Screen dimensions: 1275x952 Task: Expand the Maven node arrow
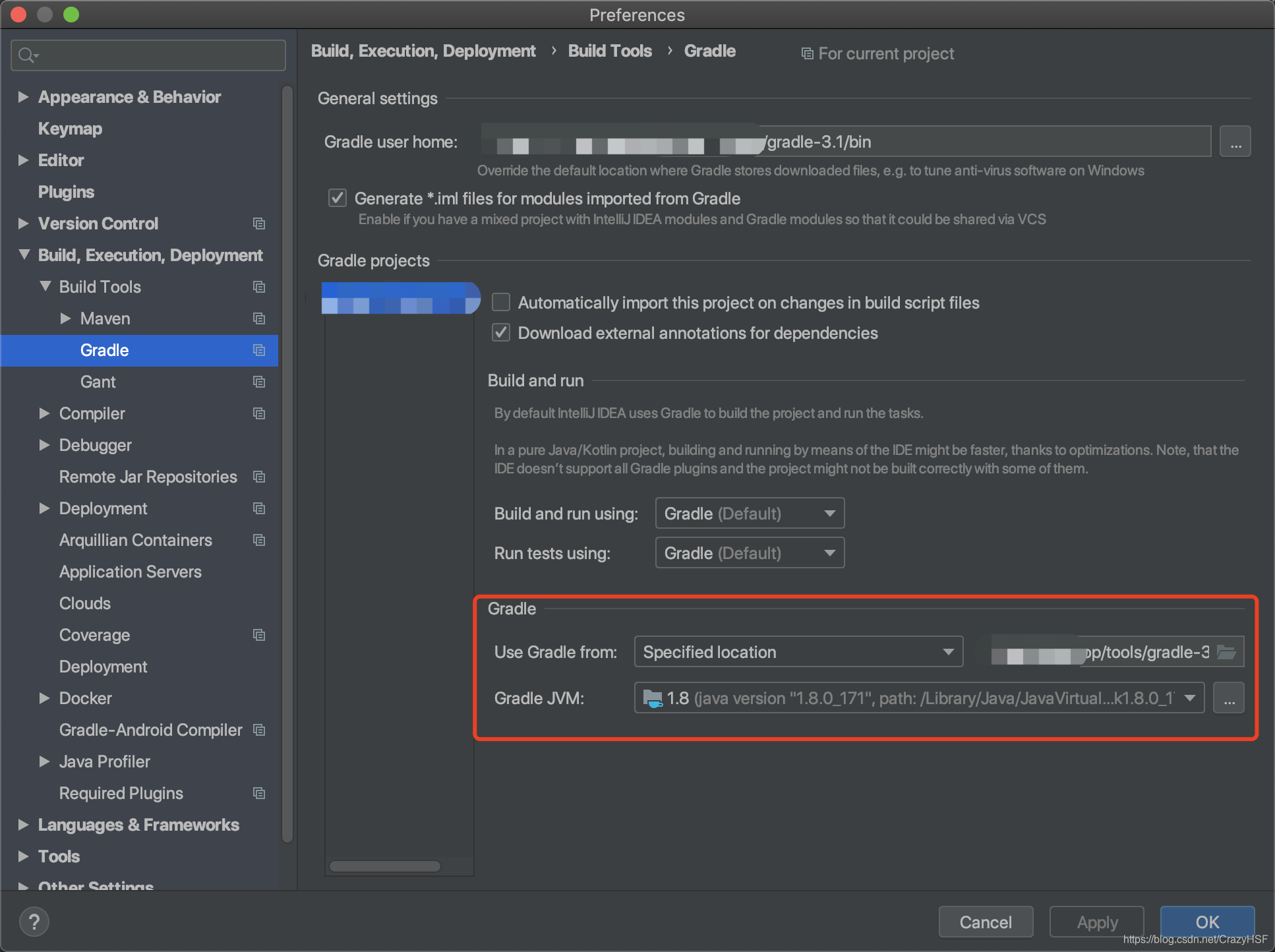point(65,318)
